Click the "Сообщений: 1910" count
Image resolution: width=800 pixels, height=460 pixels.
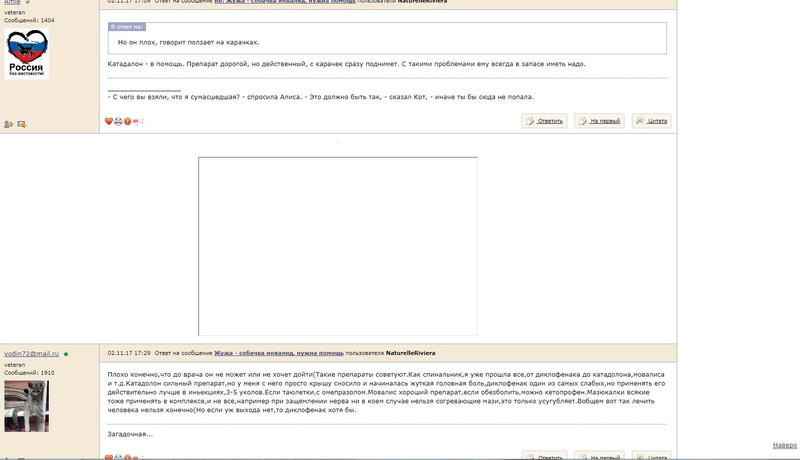29,373
